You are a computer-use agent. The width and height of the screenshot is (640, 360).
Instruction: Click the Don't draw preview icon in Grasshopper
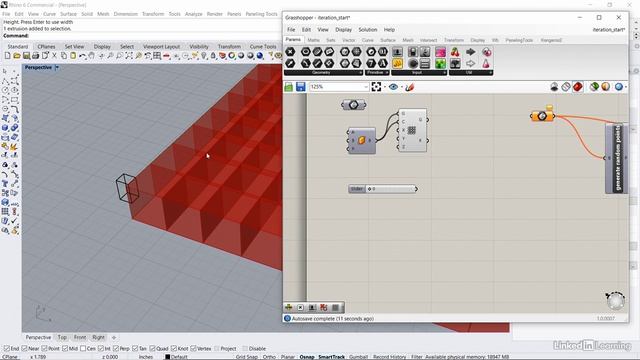pyautogui.click(x=554, y=87)
